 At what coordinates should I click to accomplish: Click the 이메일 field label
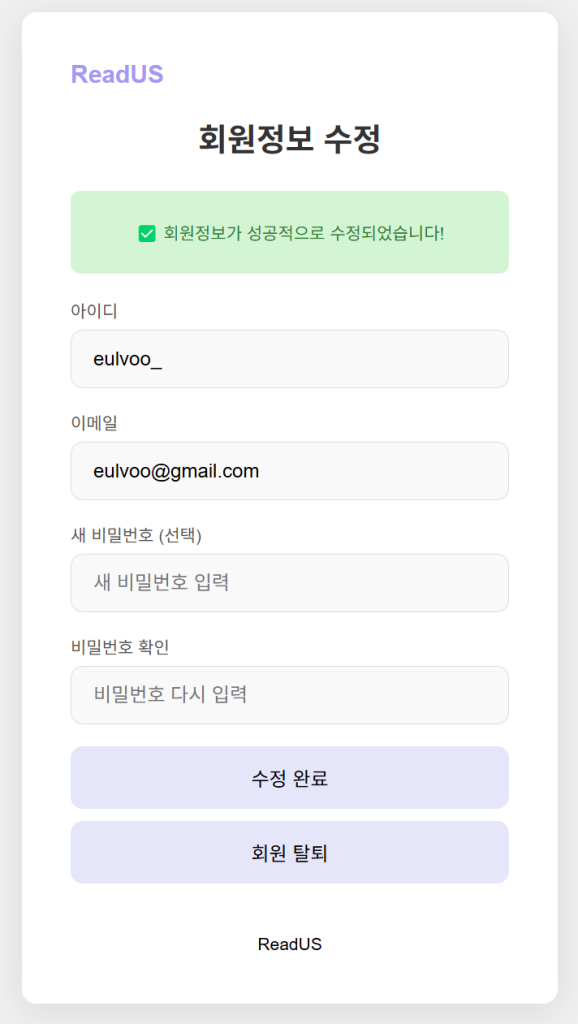[94, 424]
